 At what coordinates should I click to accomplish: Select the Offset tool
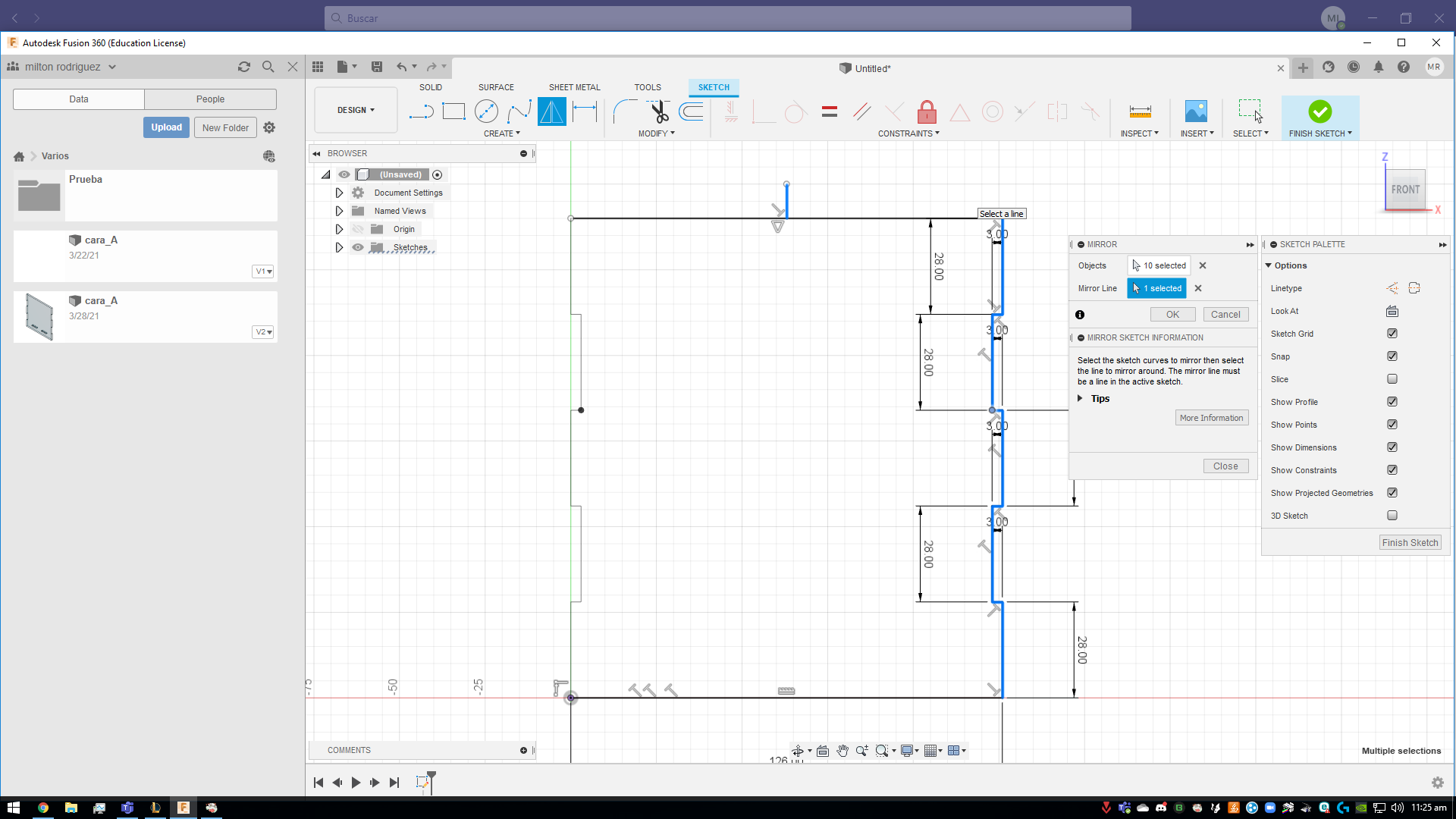[692, 112]
